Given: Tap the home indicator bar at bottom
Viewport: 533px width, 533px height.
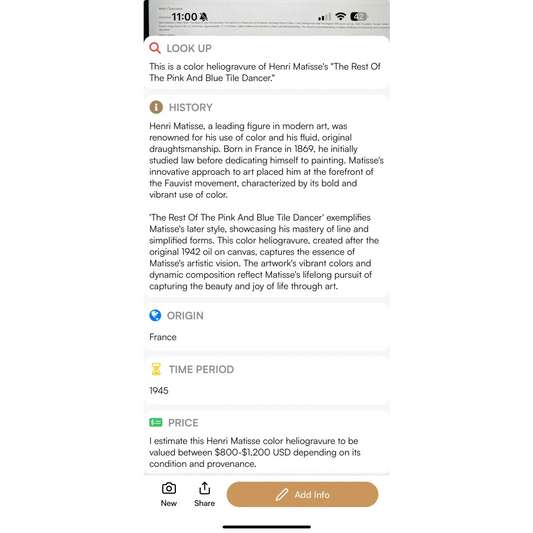Looking at the screenshot, I should pos(266,527).
